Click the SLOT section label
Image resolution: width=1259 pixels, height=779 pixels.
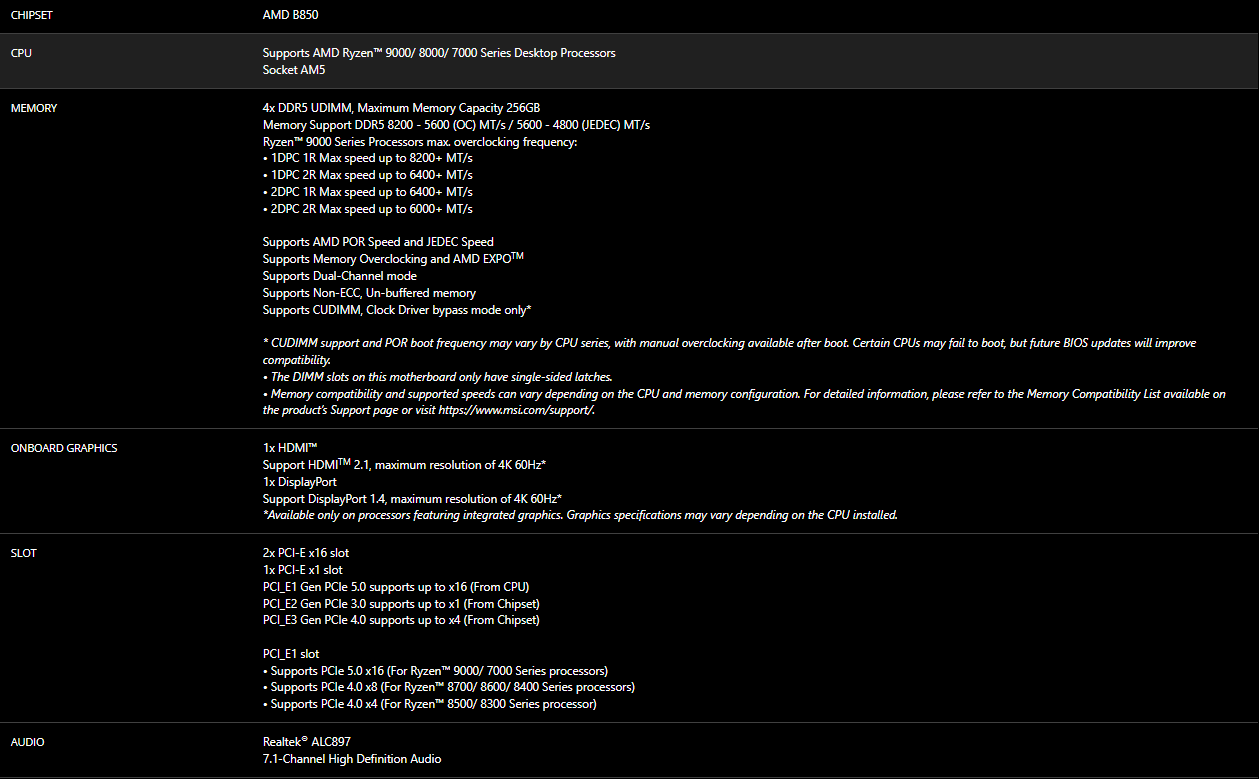24,553
